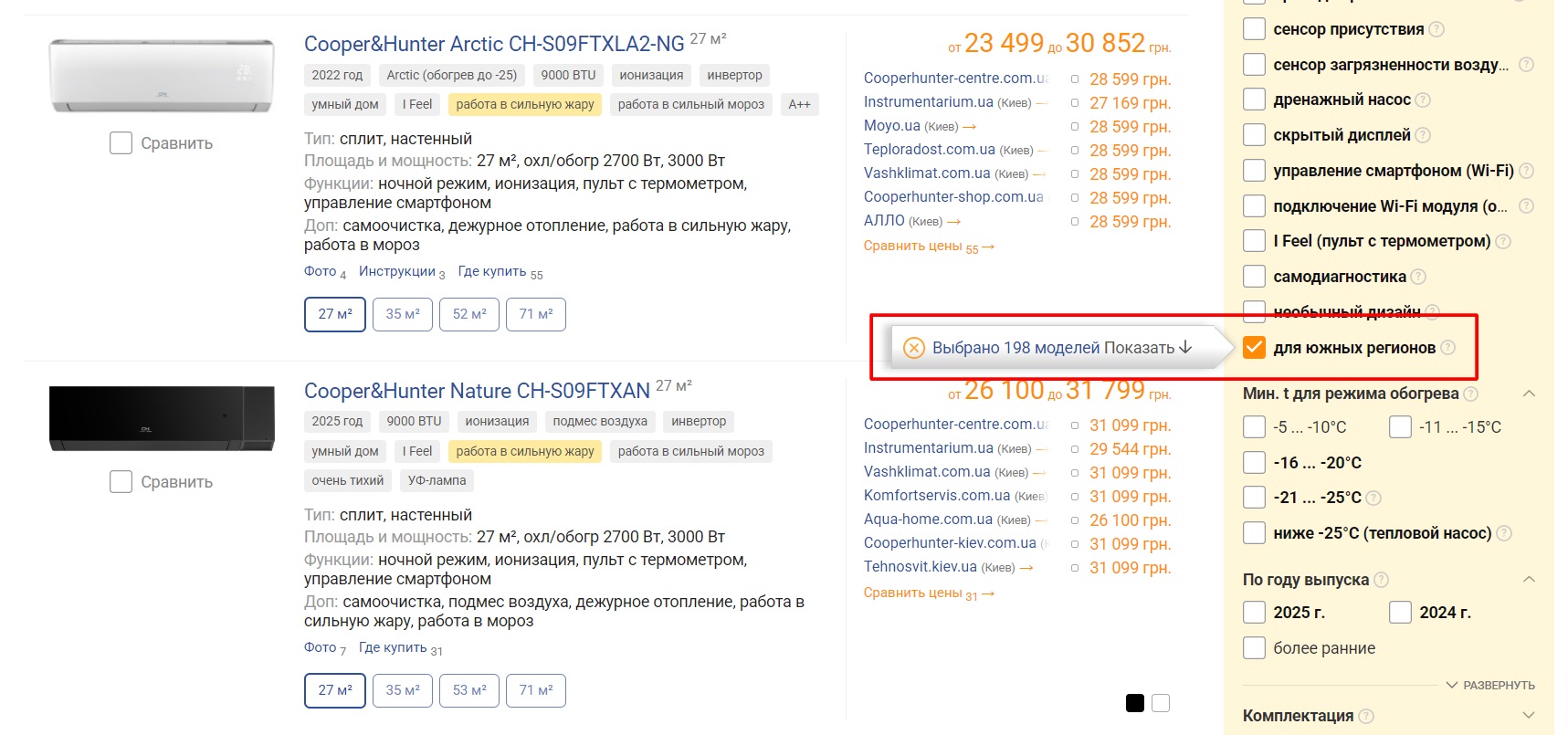The width and height of the screenshot is (1568, 735).
Task: Select 35 м² variant of Nature model
Action: [403, 690]
